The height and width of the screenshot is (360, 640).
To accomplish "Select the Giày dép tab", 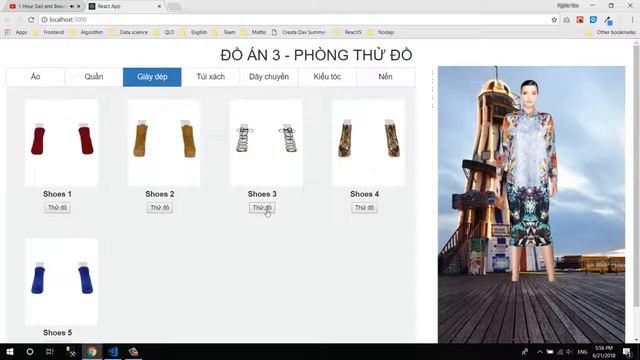I will tap(152, 77).
